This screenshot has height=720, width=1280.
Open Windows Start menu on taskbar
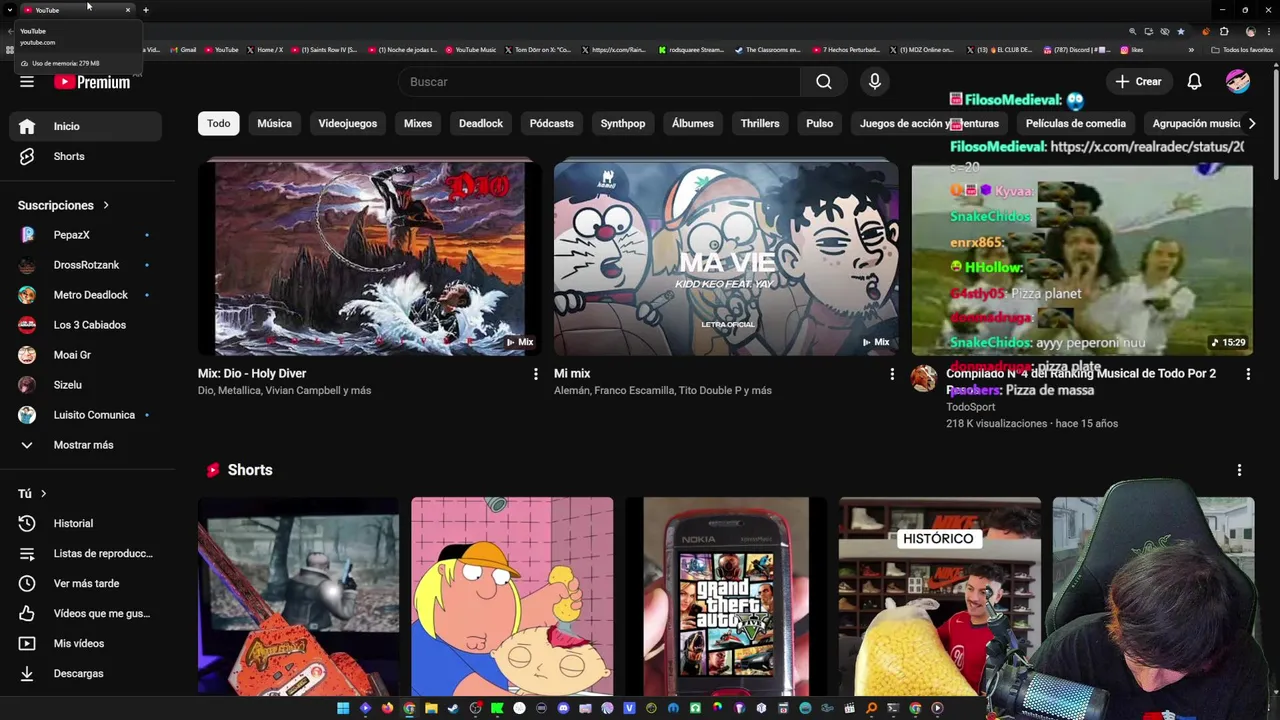point(343,708)
